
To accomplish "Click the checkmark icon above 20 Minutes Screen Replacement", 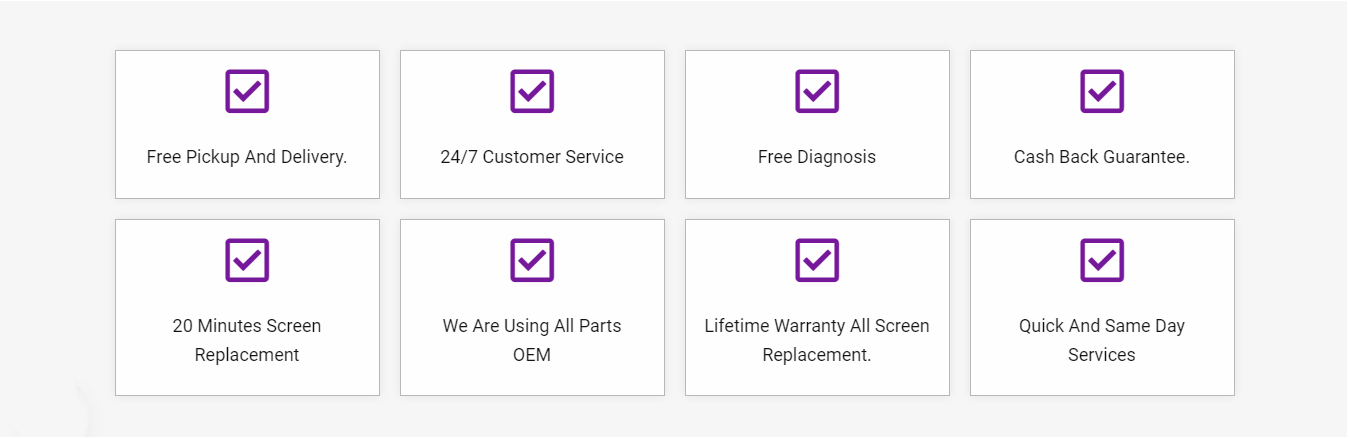I will (x=247, y=260).
